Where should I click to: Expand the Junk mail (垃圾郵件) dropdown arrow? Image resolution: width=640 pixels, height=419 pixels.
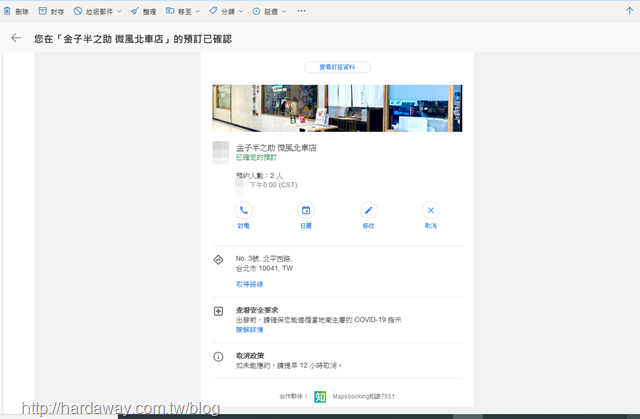119,11
